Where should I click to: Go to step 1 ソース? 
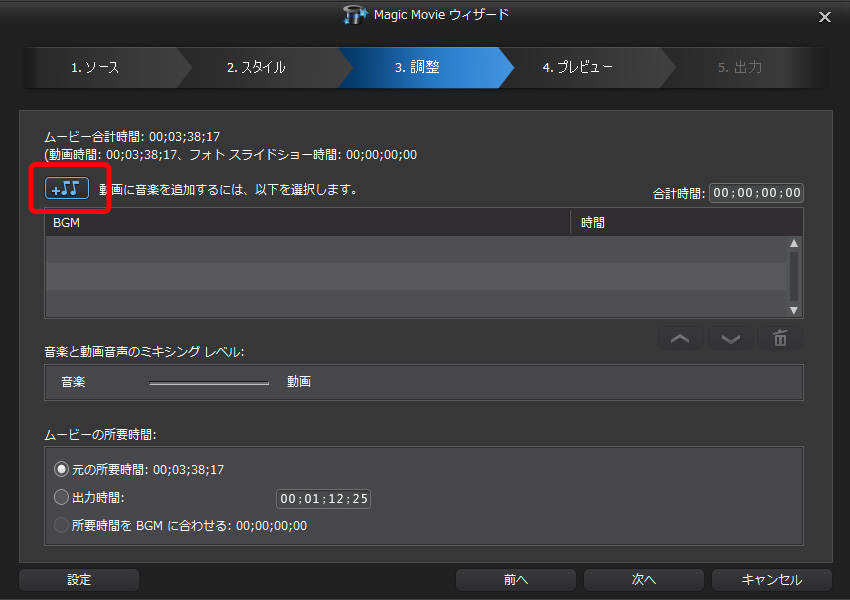tap(95, 68)
